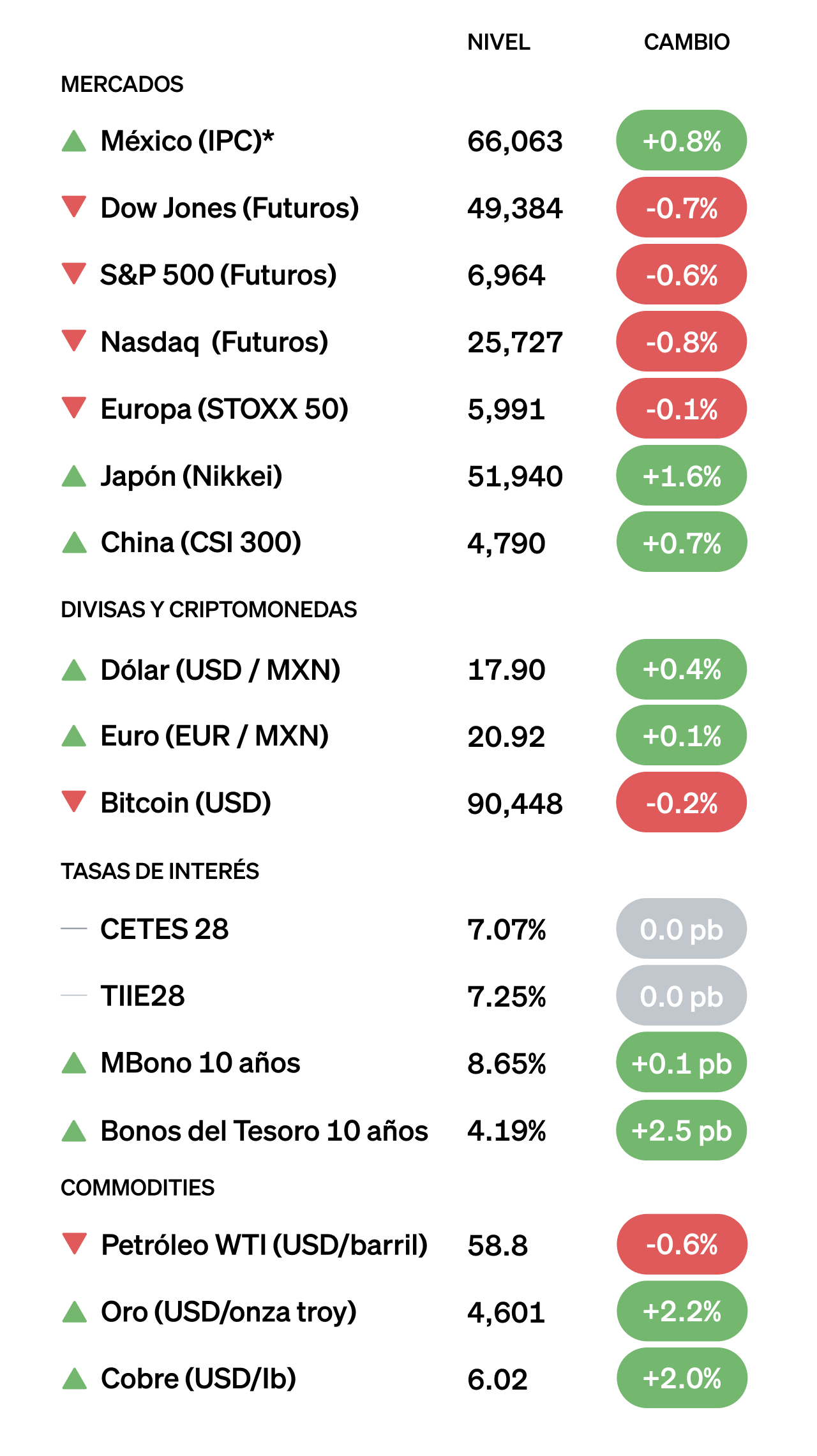The height and width of the screenshot is (1456, 817).
Task: Click the red down arrow beside Bitcoin (USD)
Action: pos(74,801)
